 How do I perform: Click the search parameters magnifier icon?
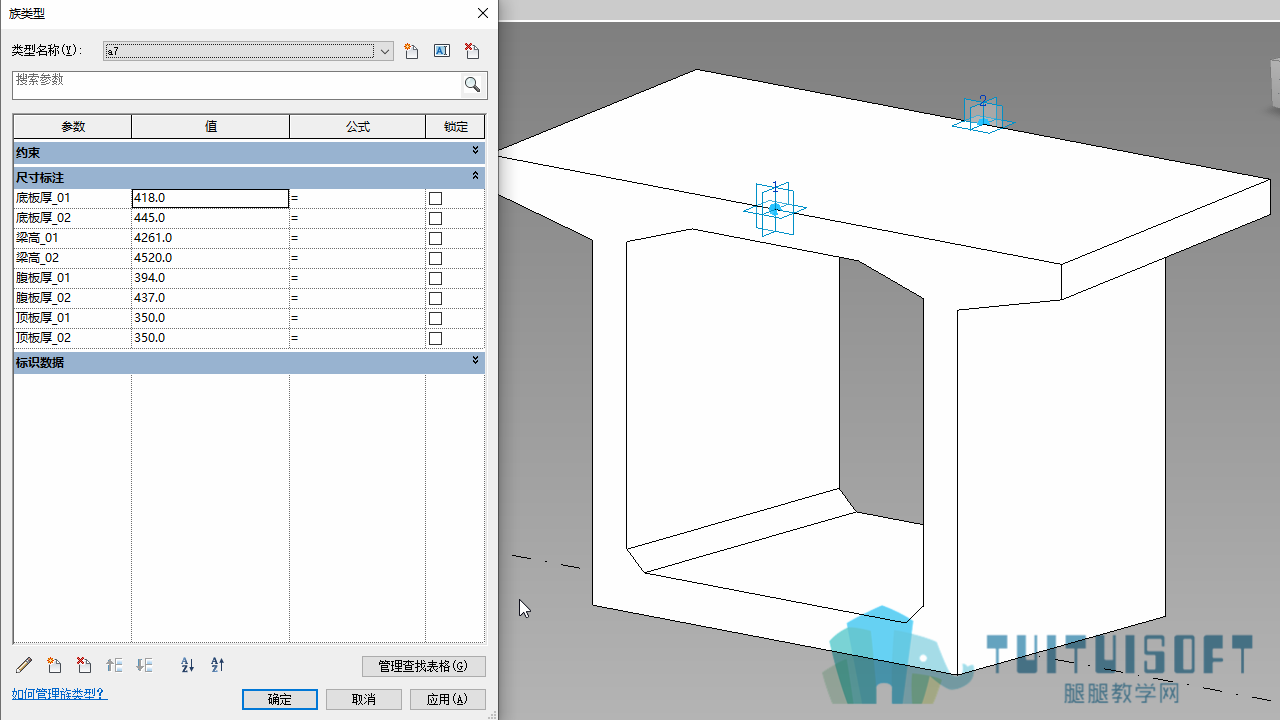[473, 84]
